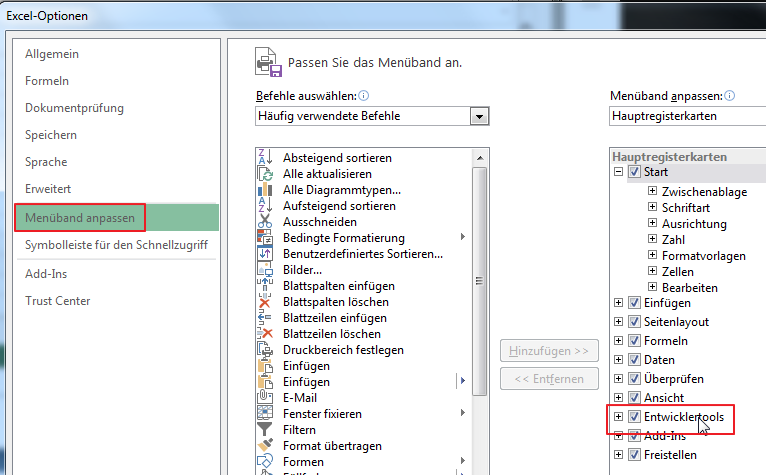The height and width of the screenshot is (475, 766).
Task: Click the Format übertragen brush icon
Action: coord(265,446)
